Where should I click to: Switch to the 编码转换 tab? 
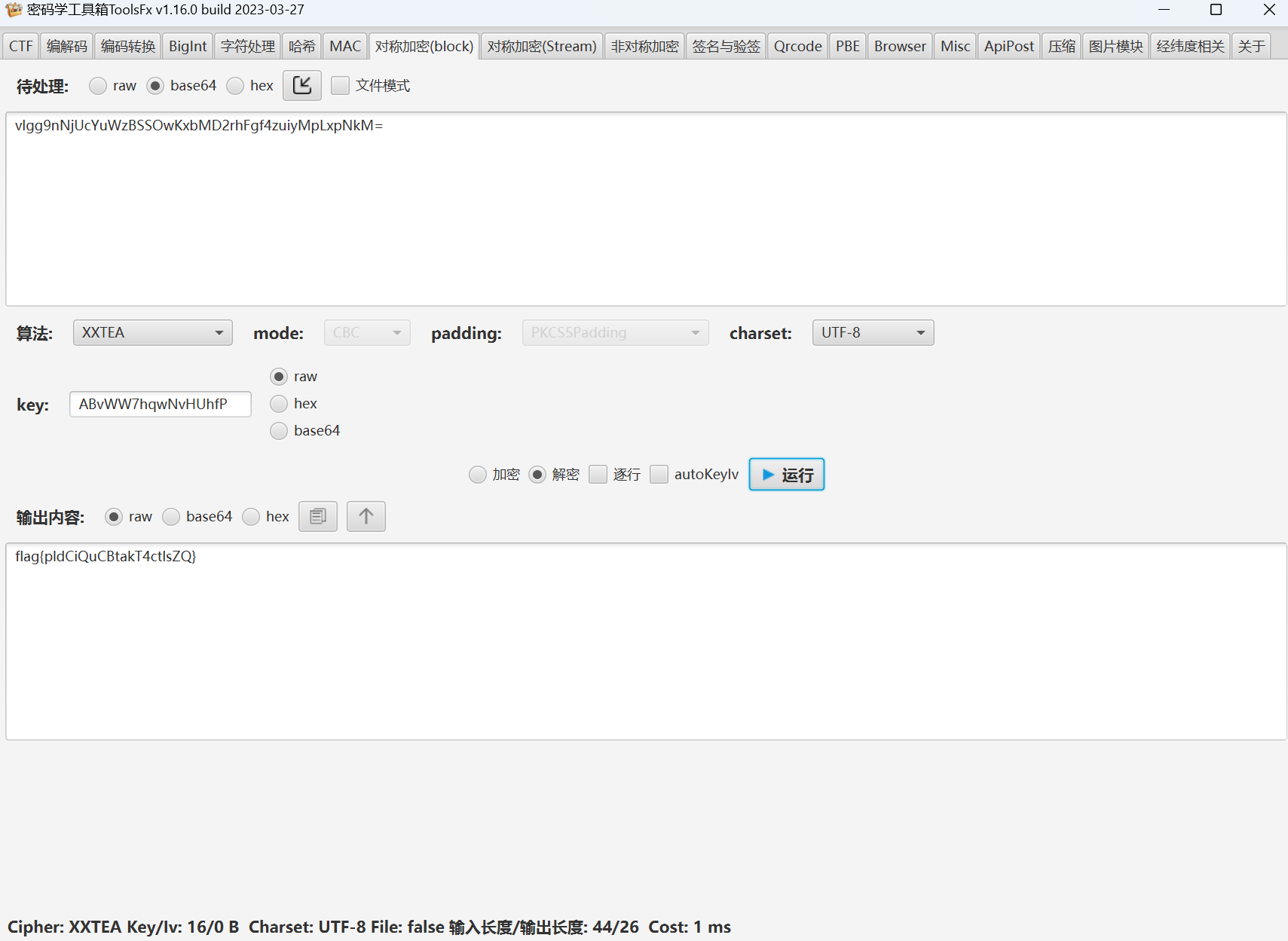[128, 46]
